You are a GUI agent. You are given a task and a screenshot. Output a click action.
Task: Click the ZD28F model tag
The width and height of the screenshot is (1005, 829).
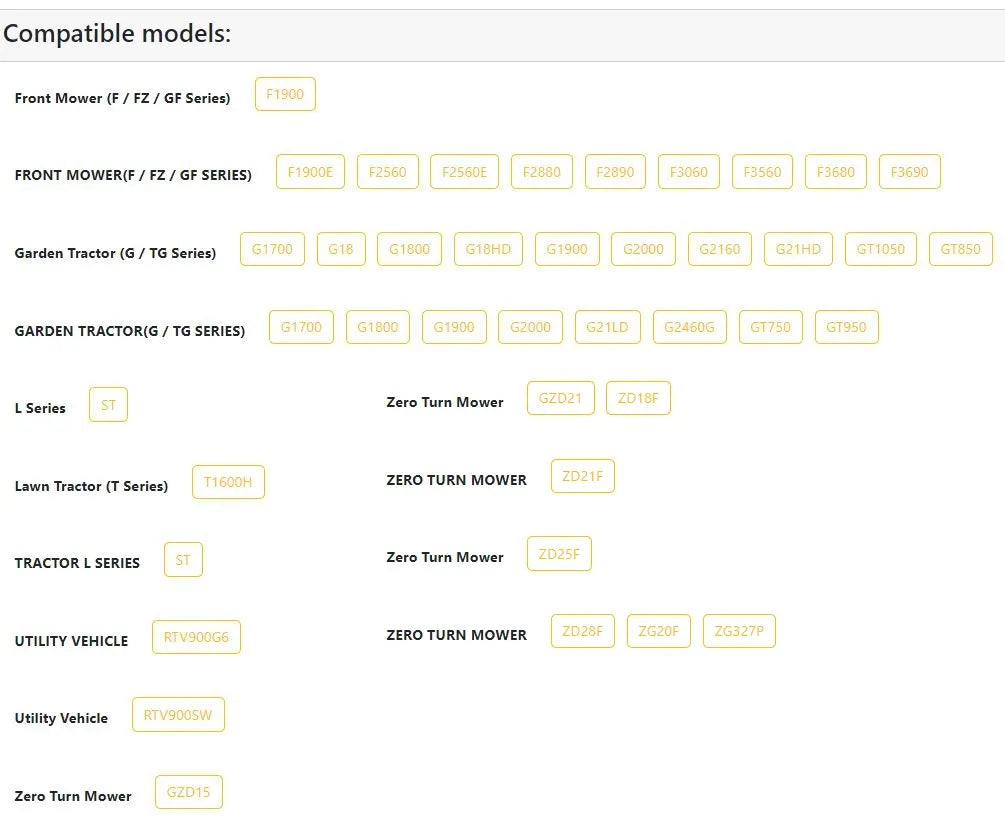tap(583, 632)
